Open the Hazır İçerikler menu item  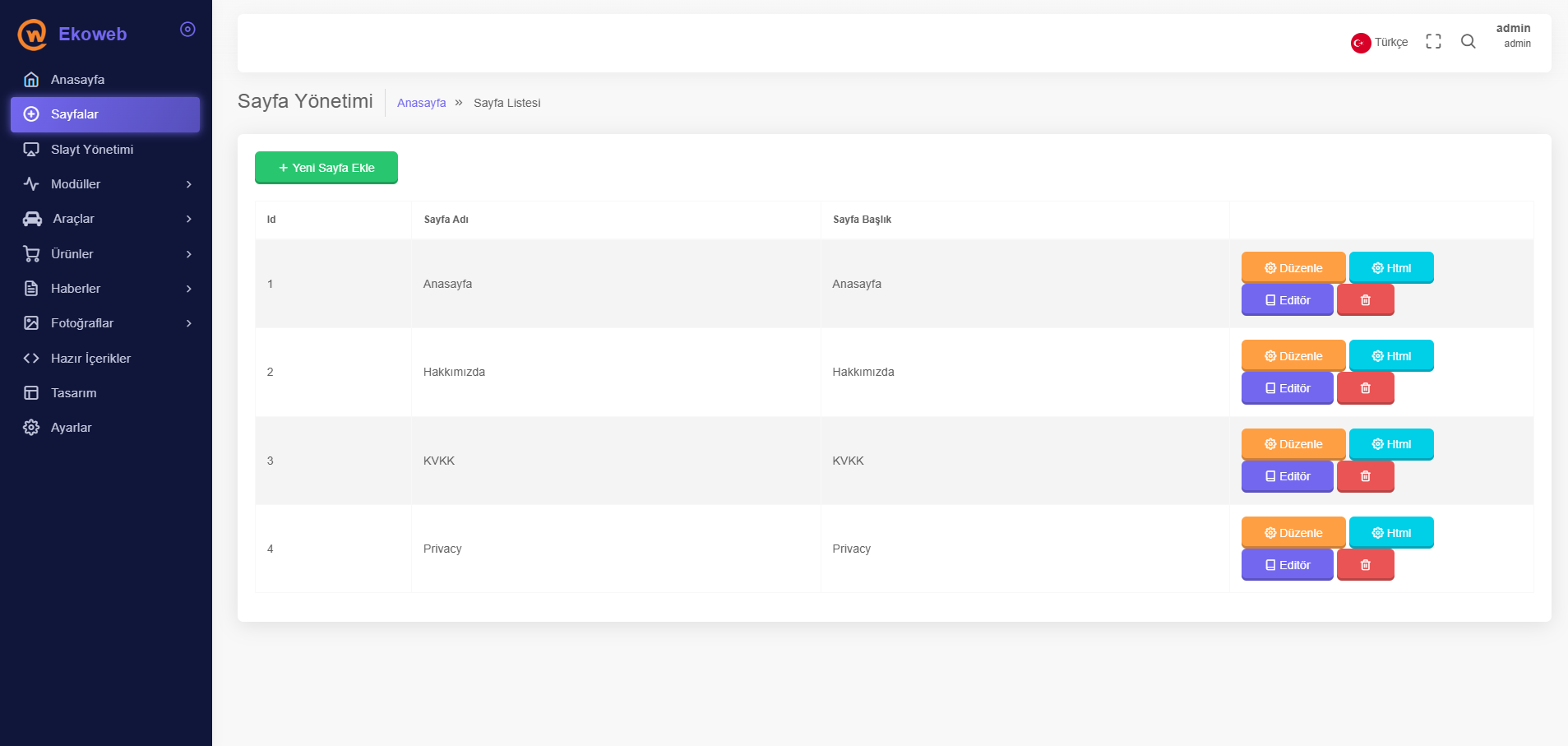click(x=90, y=359)
